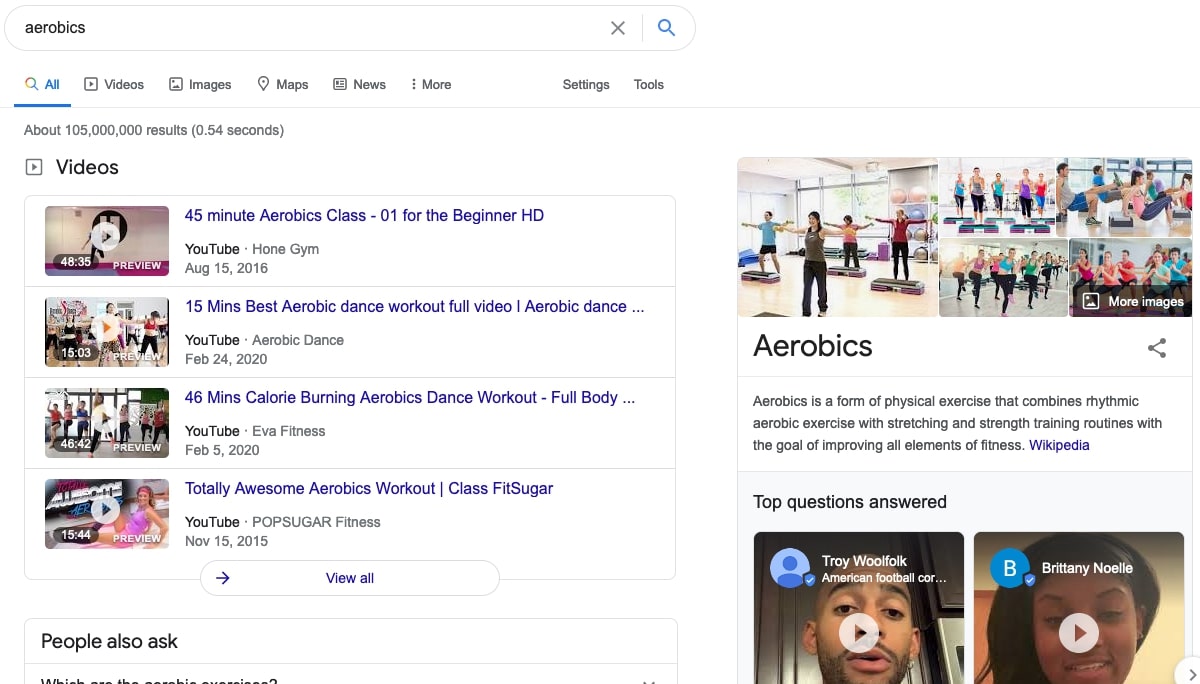
Task: Click the 'Top questions answered' heading
Action: (x=850, y=502)
